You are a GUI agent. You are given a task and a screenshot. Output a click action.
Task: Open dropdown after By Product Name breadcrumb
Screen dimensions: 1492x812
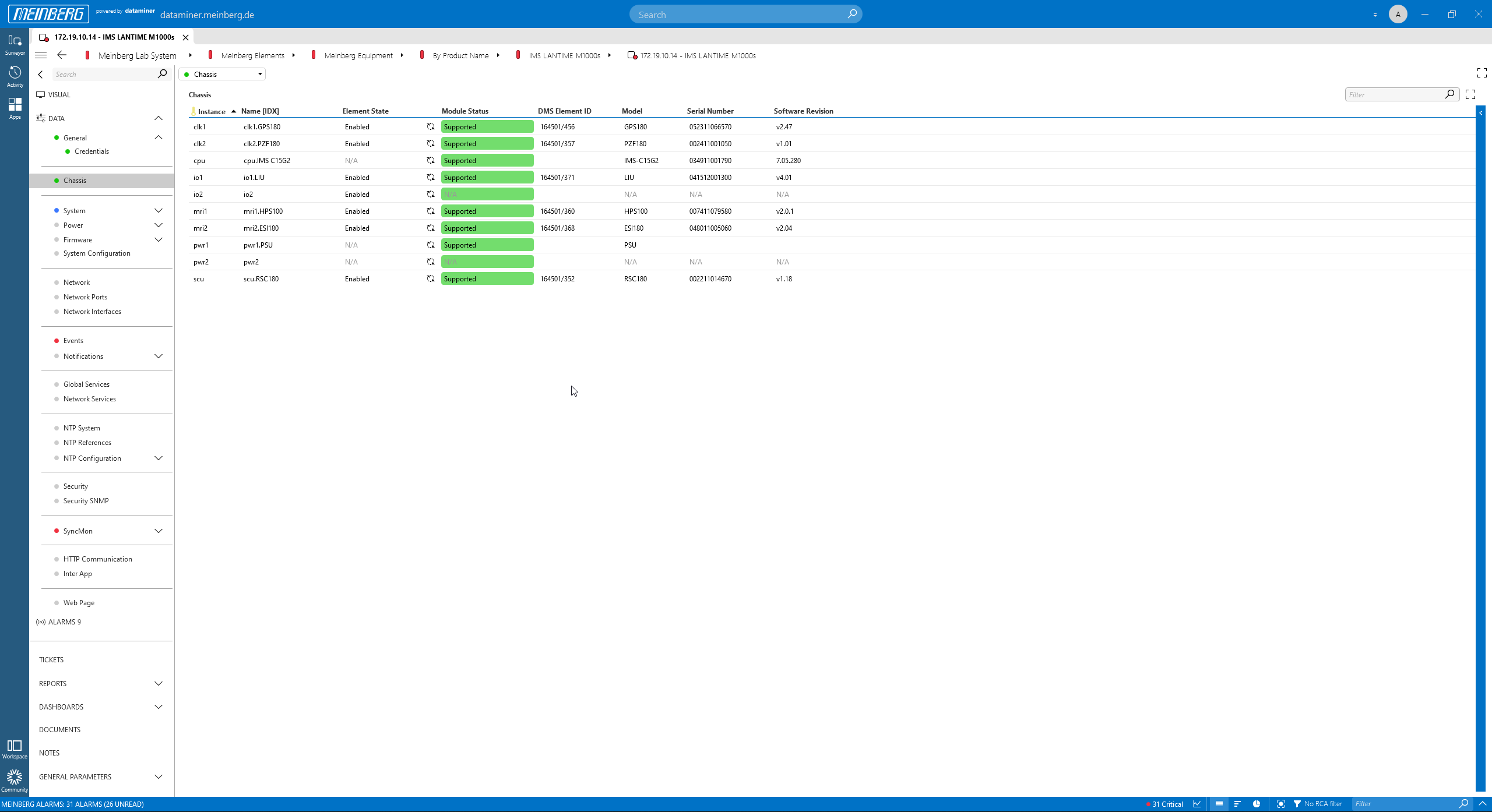(x=498, y=55)
